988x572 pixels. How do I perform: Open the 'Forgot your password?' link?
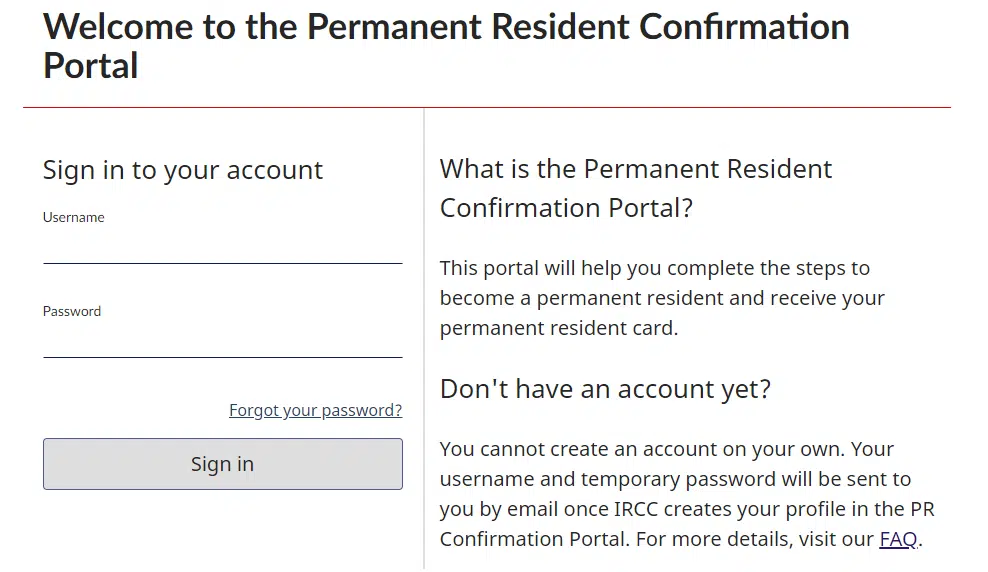[x=315, y=410]
